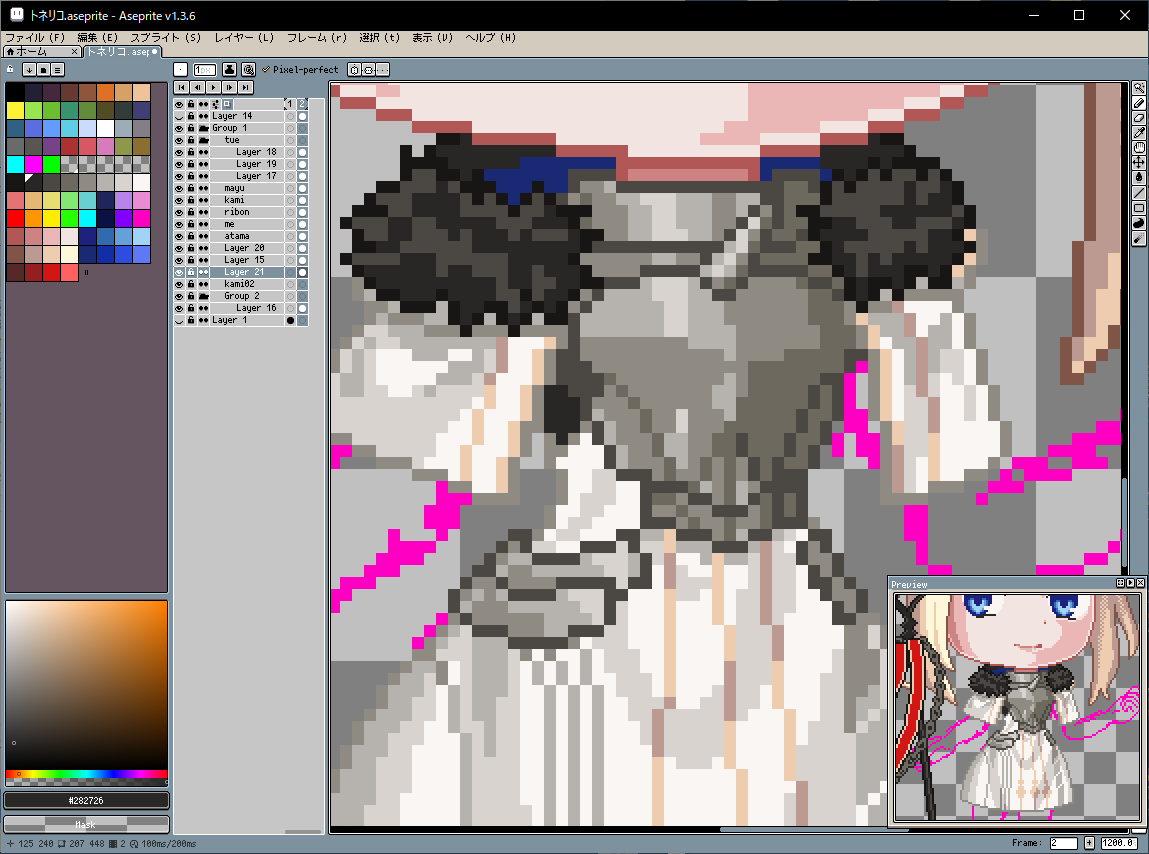
Task: Select the Eraser tool
Action: pyautogui.click(x=1139, y=118)
